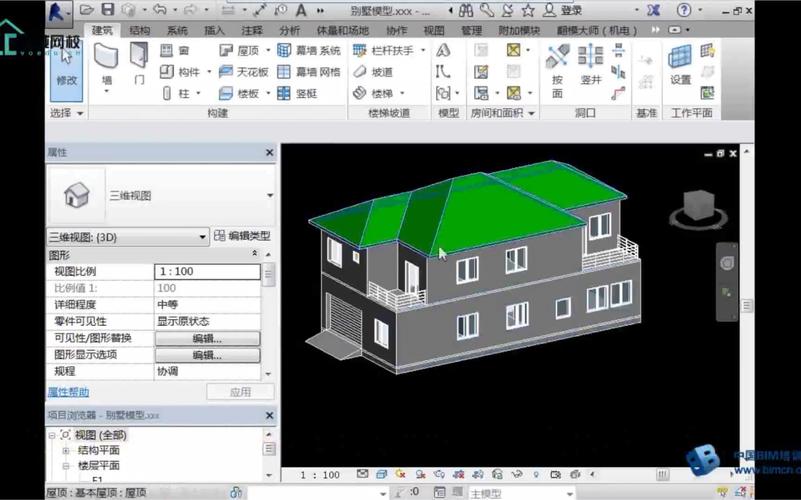The width and height of the screenshot is (801, 500).
Task: Select the 门 (Door) tool
Action: [x=138, y=63]
